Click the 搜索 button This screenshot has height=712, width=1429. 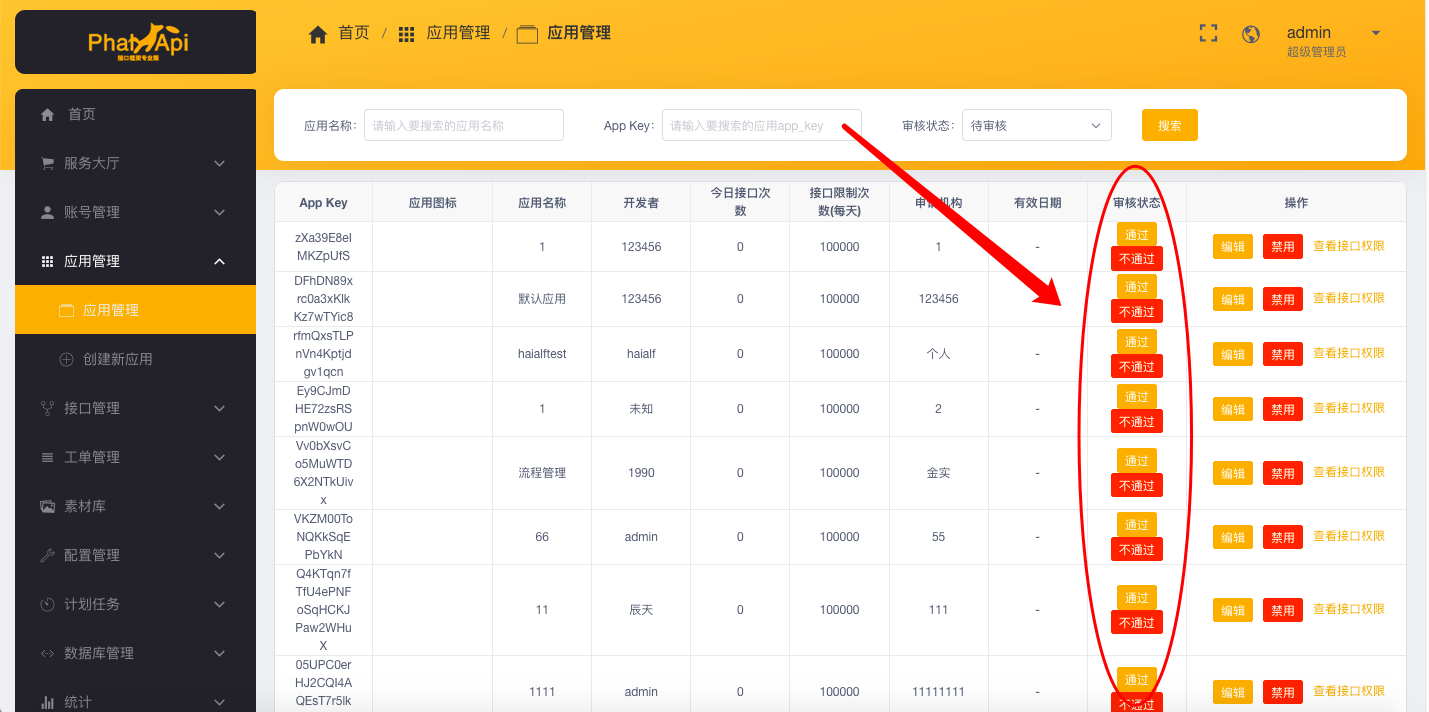[1170, 125]
